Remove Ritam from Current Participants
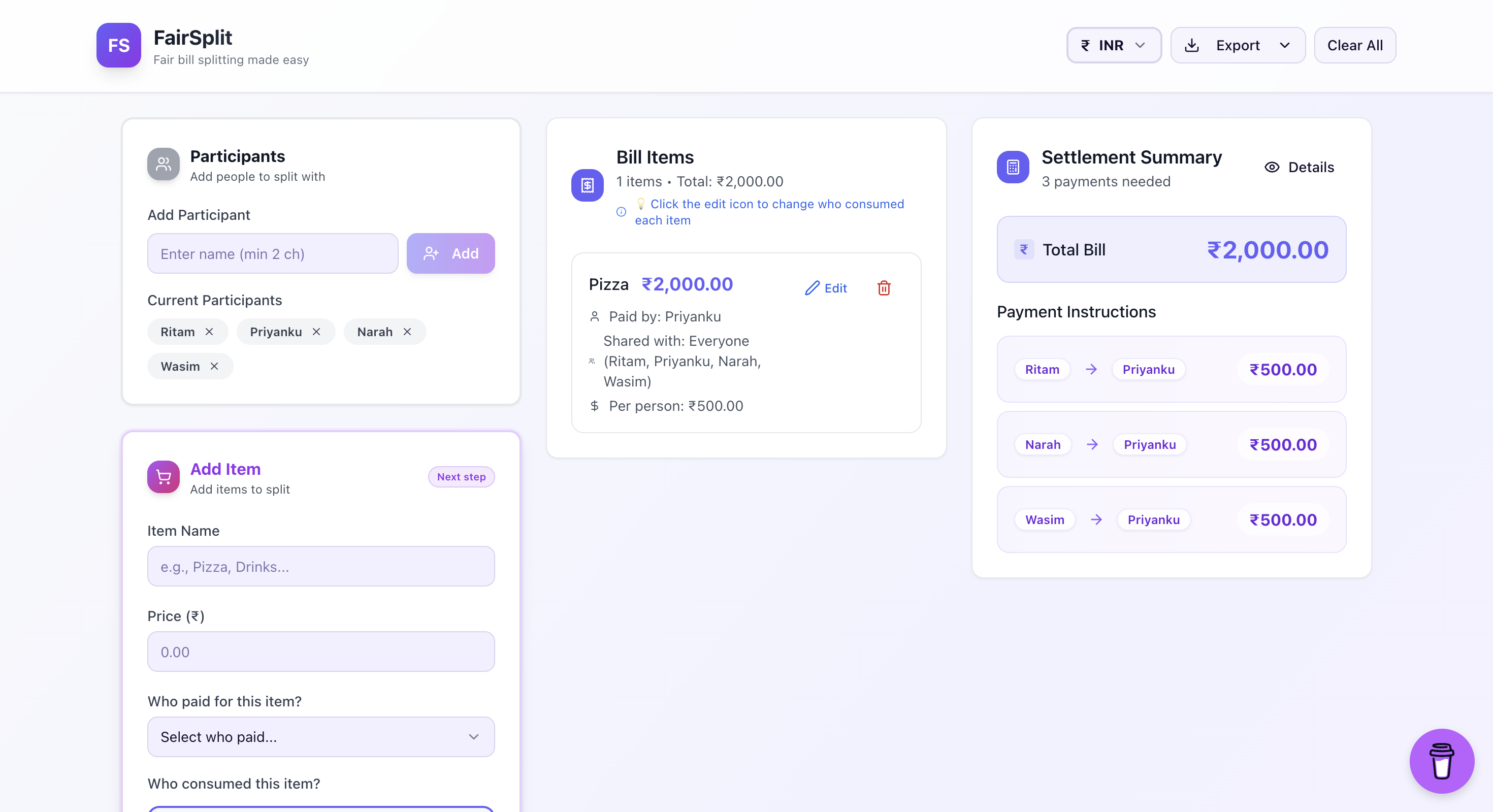 point(209,332)
